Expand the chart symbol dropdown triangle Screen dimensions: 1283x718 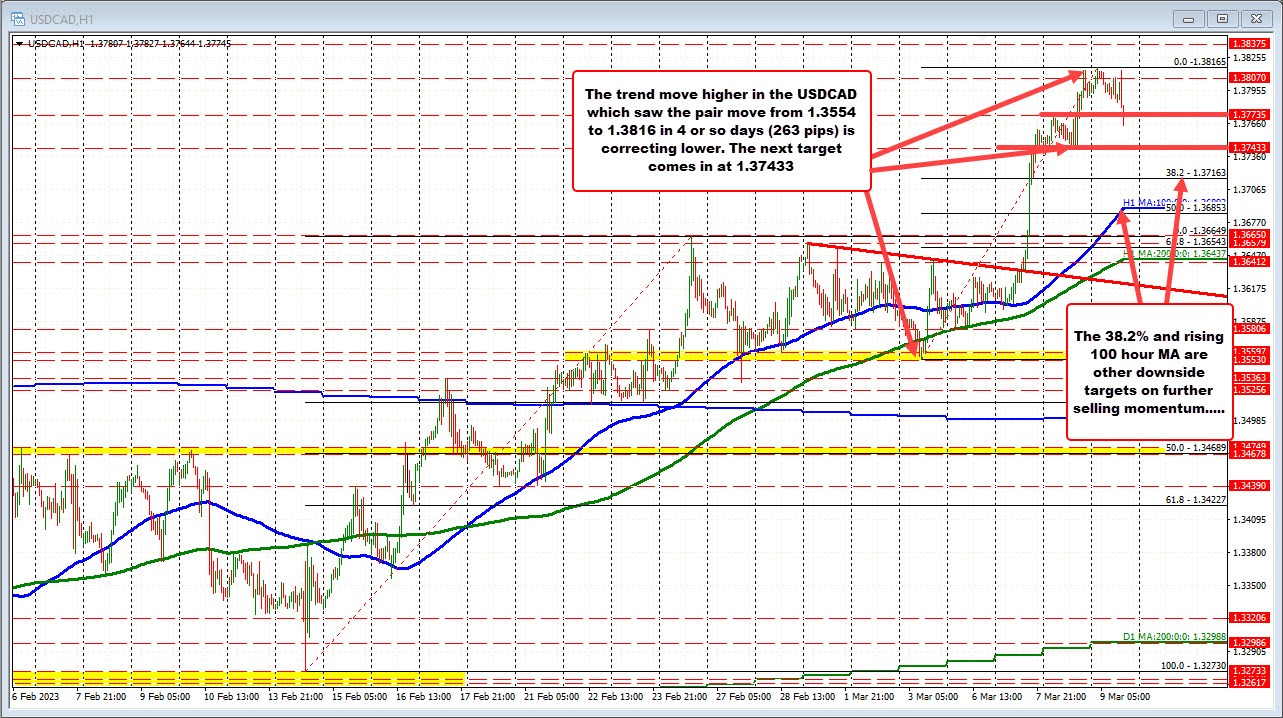click(19, 44)
